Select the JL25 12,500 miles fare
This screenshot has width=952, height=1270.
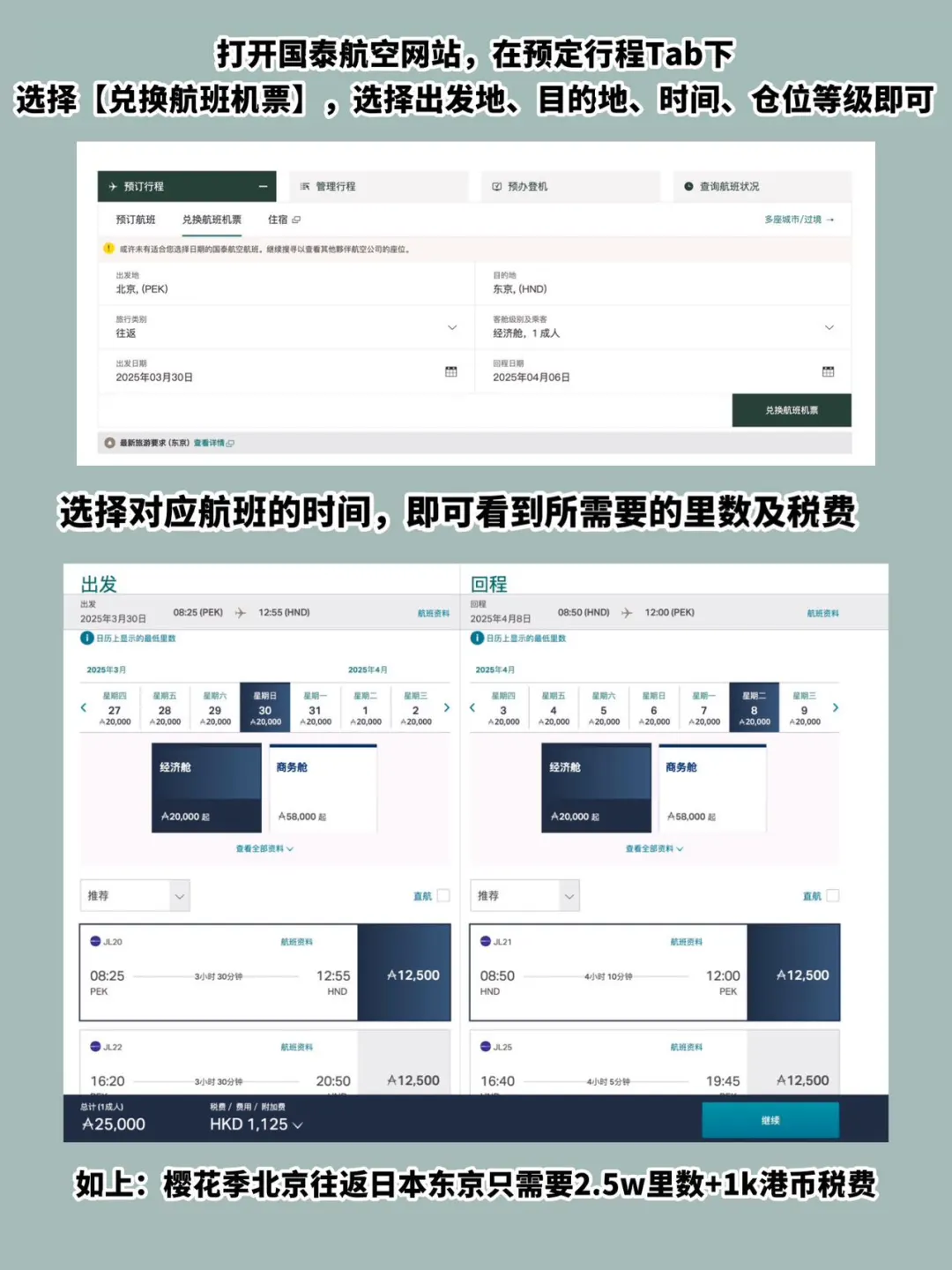793,1063
